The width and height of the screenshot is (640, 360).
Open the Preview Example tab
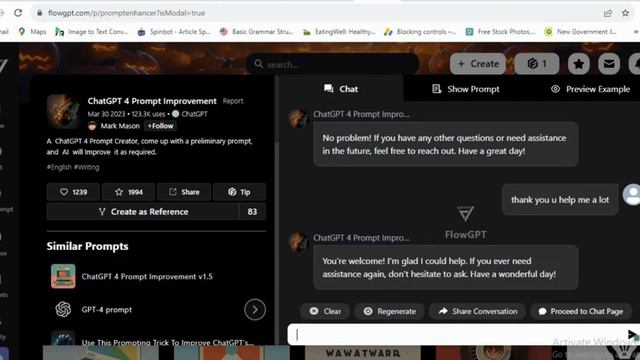pyautogui.click(x=590, y=89)
